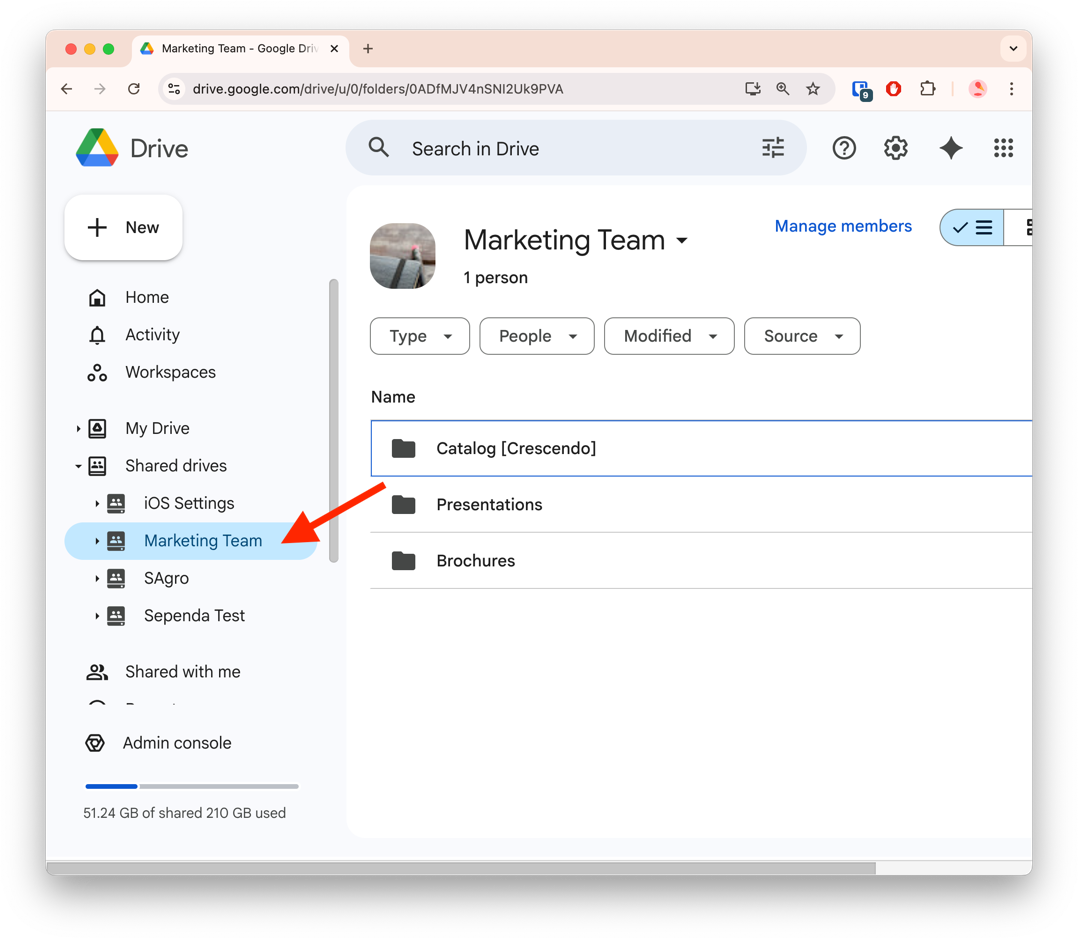This screenshot has height=938, width=1078.
Task: Click the Help question mark icon
Action: coord(844,148)
